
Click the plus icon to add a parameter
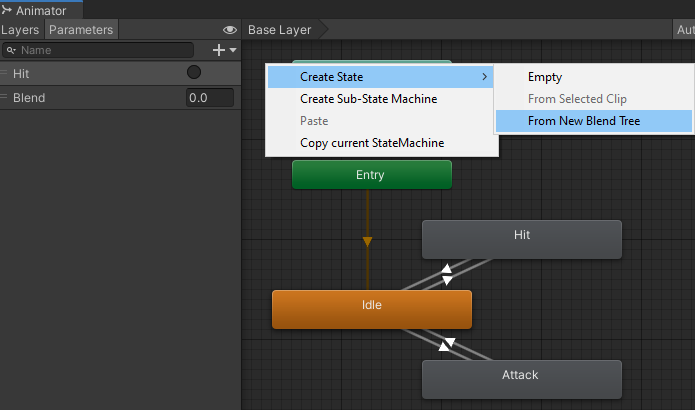point(219,50)
